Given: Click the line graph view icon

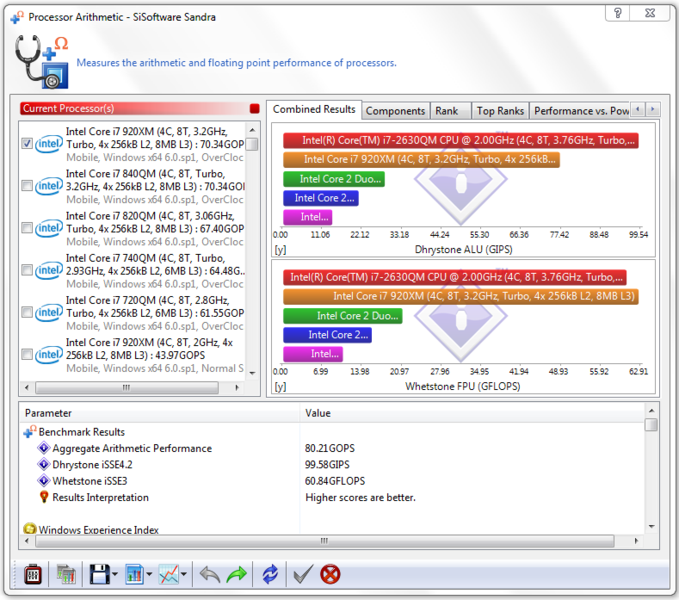Looking at the screenshot, I should click(x=169, y=574).
